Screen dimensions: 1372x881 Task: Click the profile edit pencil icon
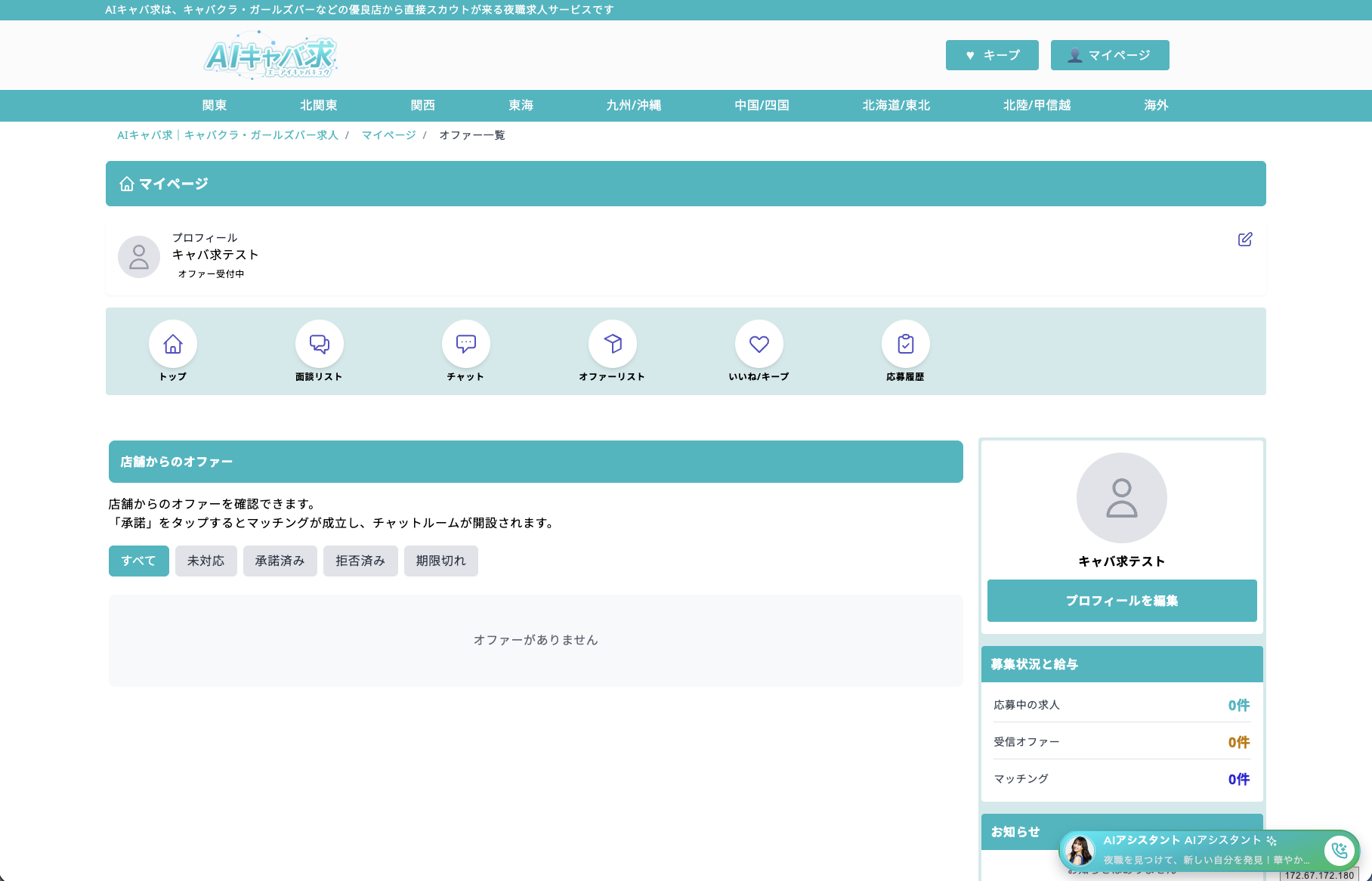[x=1245, y=240]
